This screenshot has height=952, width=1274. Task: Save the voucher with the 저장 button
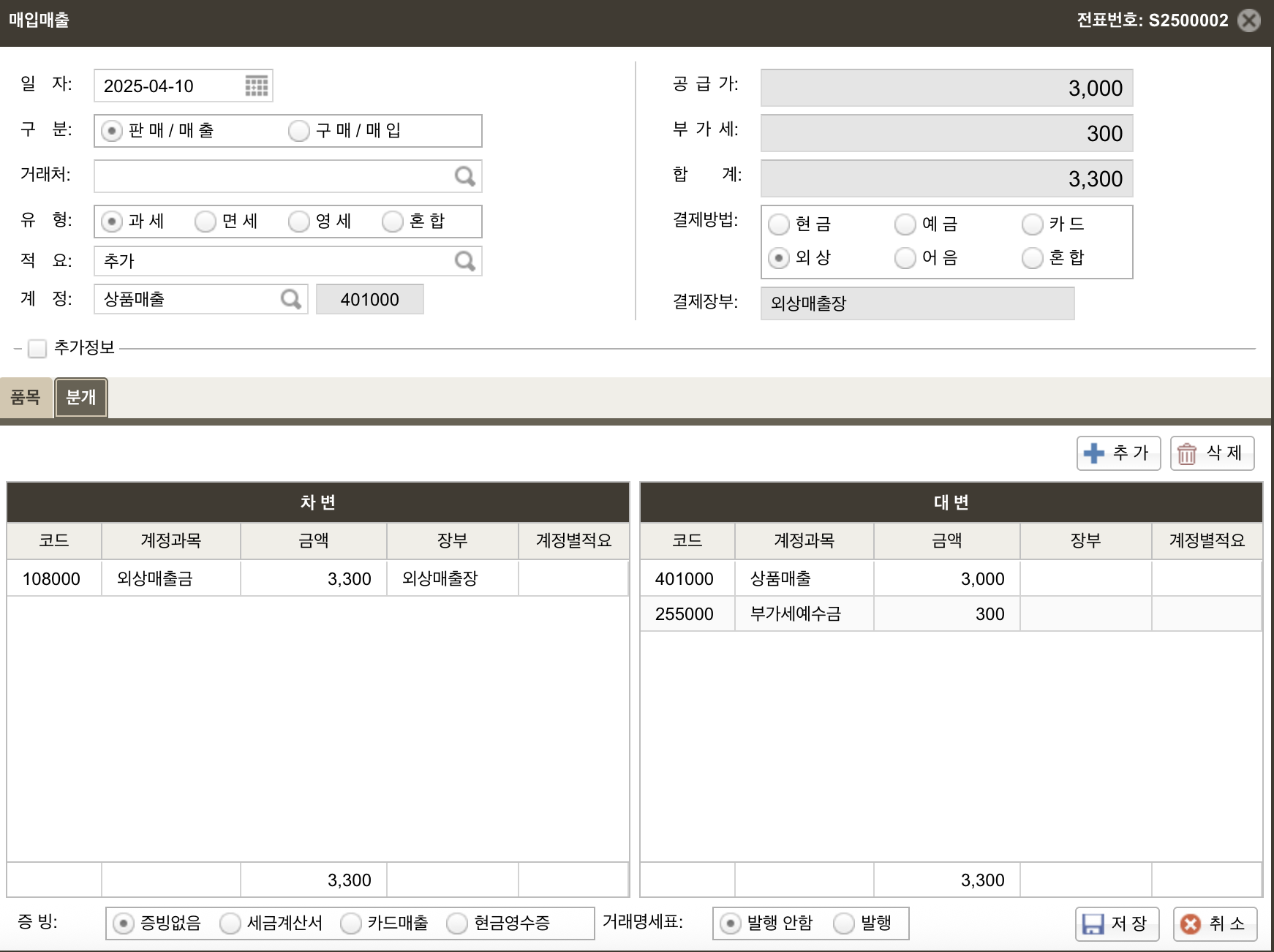pyautogui.click(x=1117, y=923)
